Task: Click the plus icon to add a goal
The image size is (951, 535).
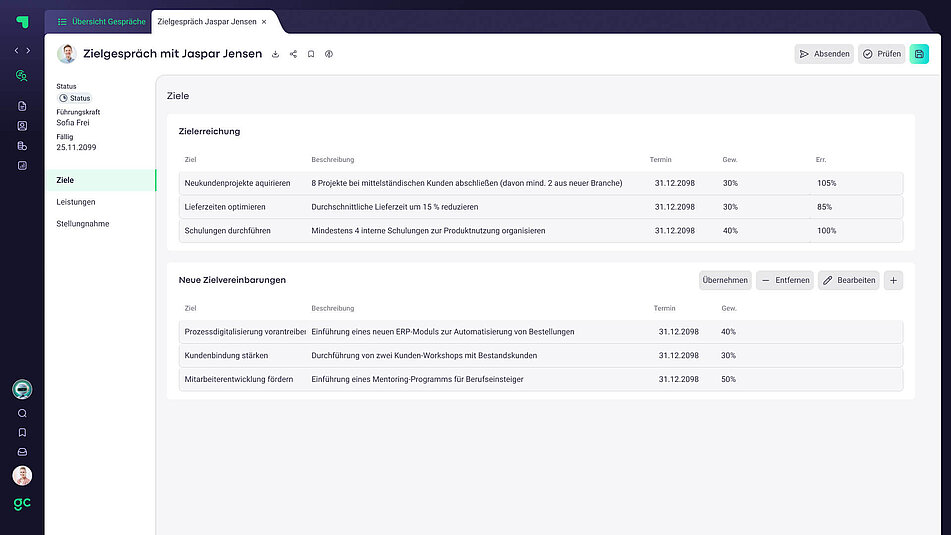Action: click(893, 280)
